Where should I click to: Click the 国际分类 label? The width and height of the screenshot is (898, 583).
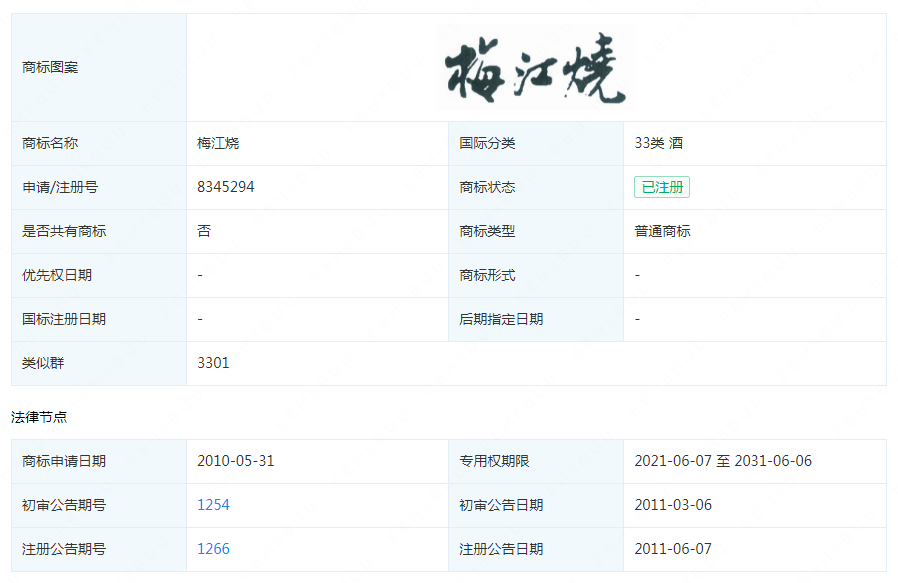pos(487,143)
